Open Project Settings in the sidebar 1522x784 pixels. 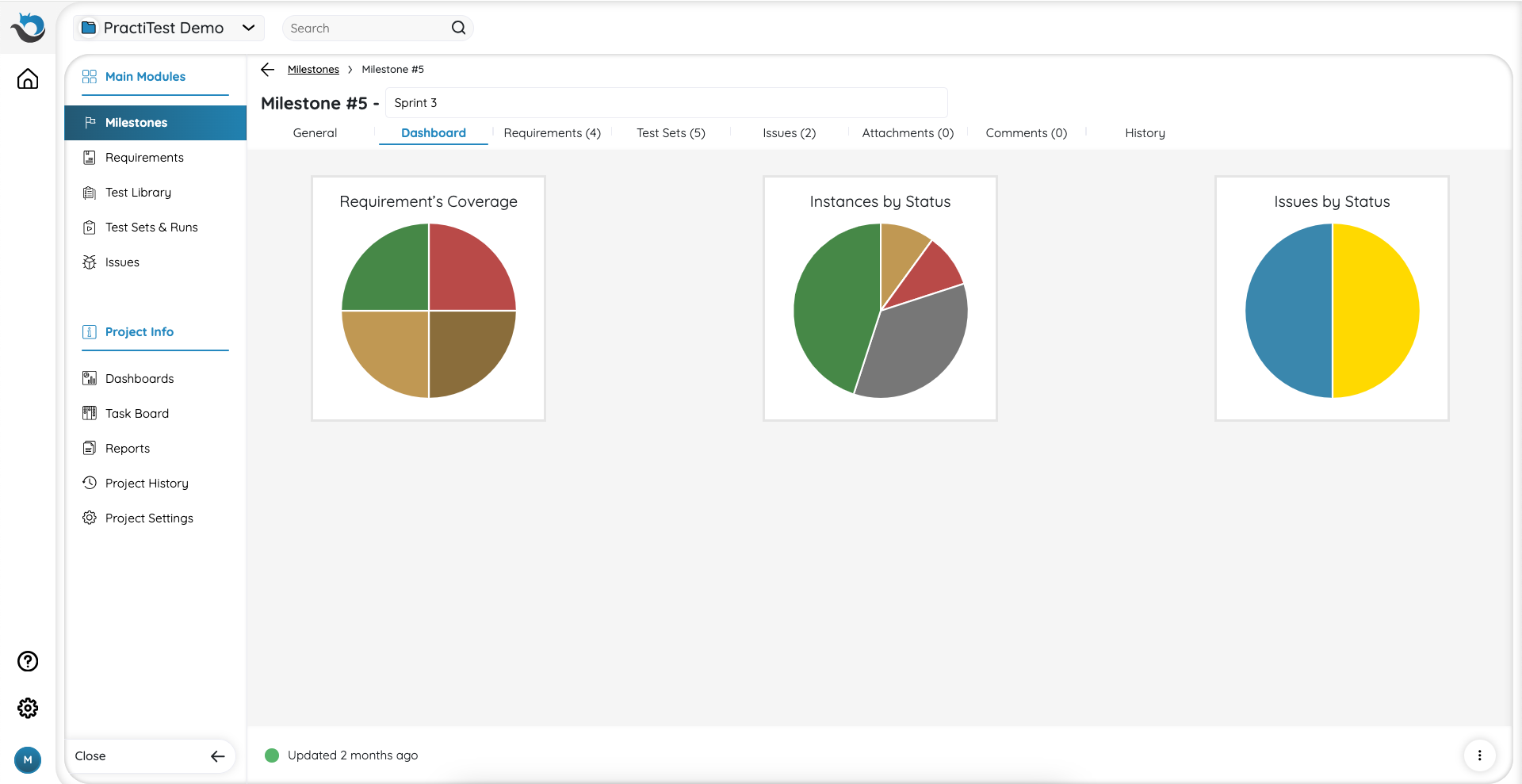149,518
